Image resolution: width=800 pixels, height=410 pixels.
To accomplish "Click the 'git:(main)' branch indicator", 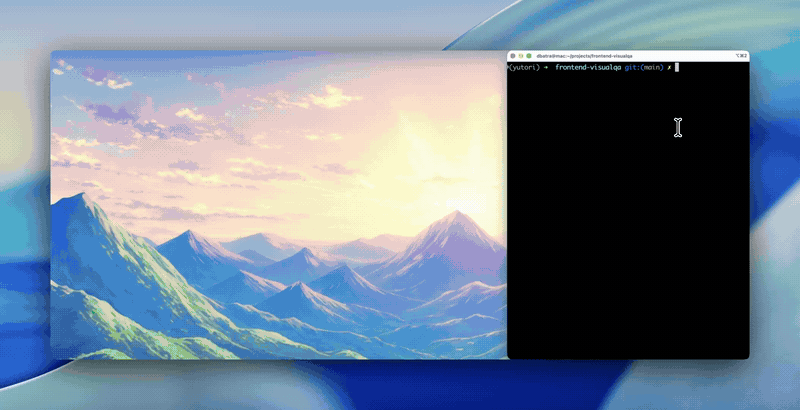I will click(644, 67).
